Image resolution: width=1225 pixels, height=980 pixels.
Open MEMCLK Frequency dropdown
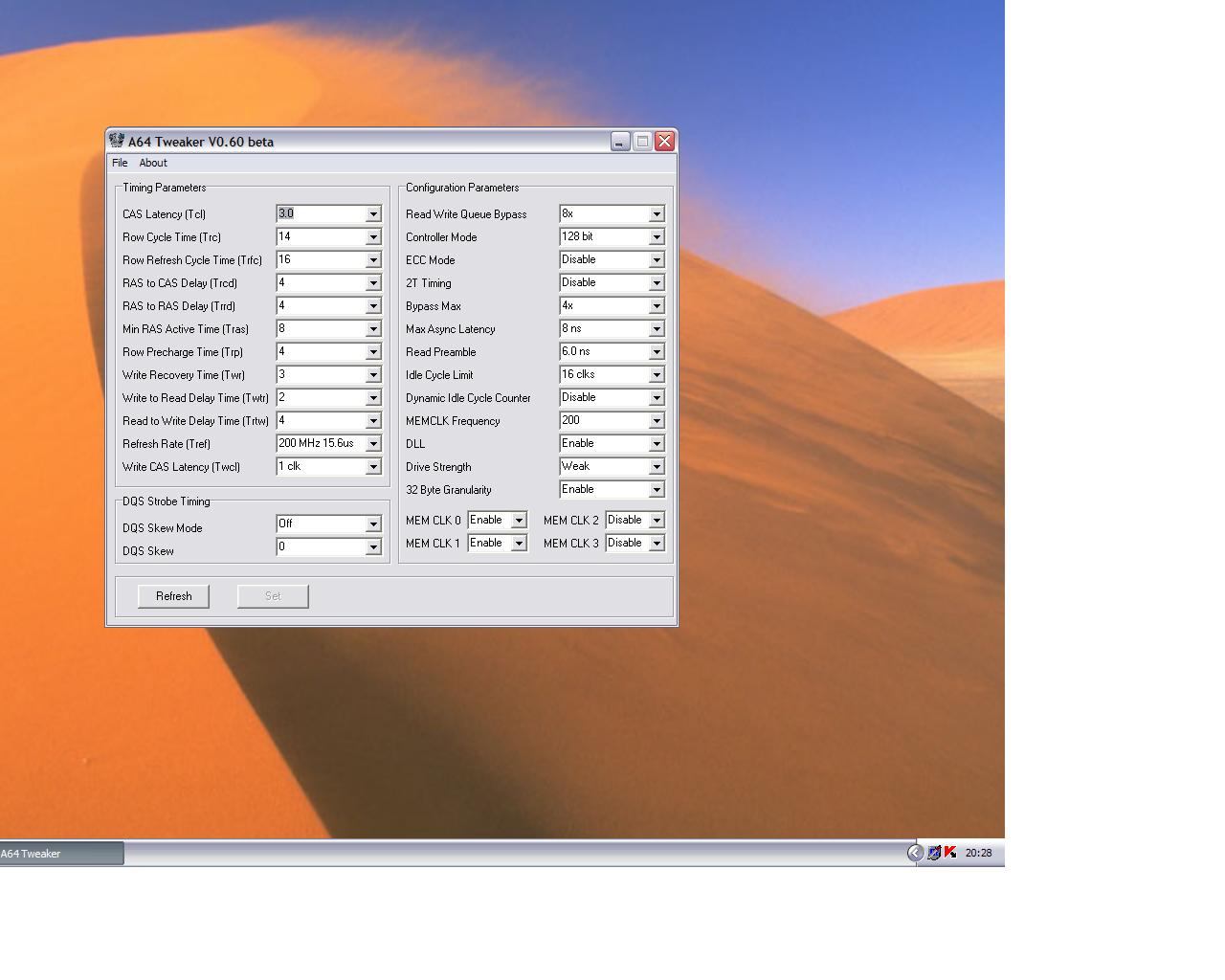click(x=657, y=421)
